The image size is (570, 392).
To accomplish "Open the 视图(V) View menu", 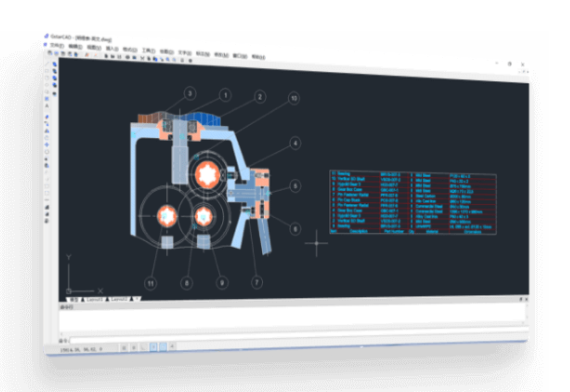I will [94, 47].
